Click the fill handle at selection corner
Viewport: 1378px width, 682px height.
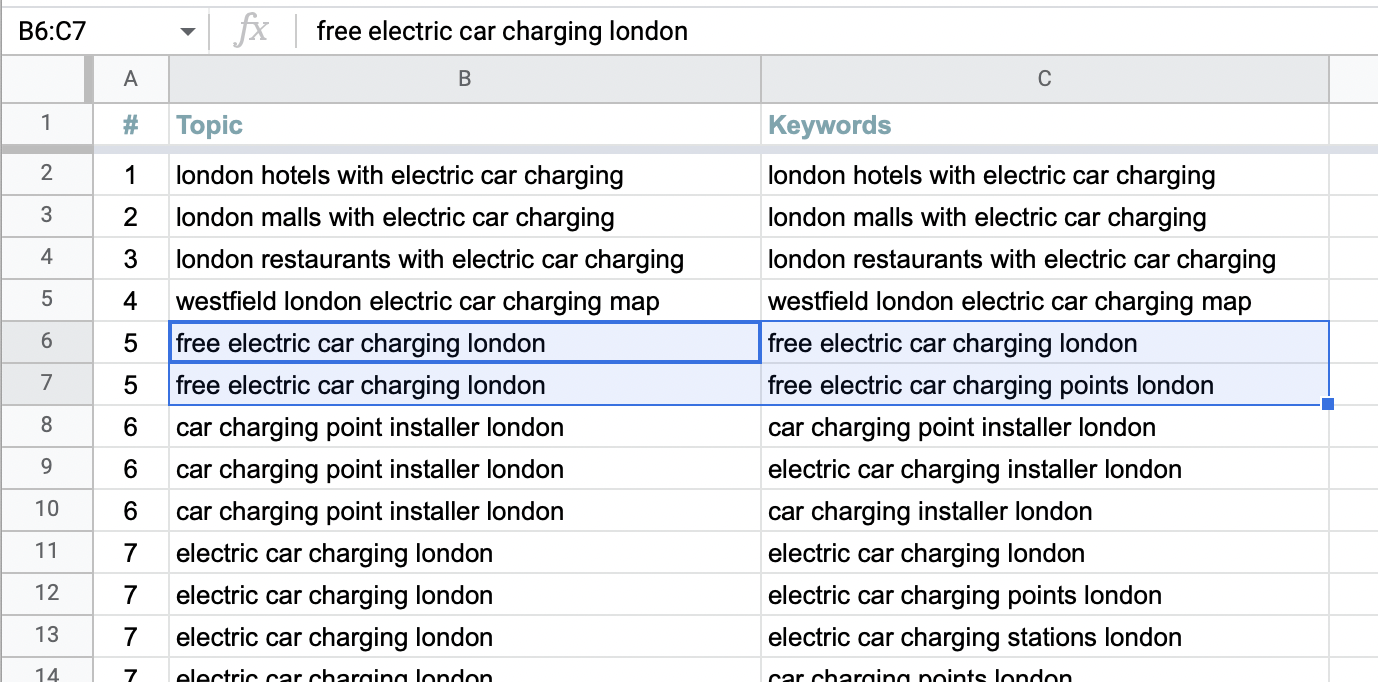tap(1328, 404)
